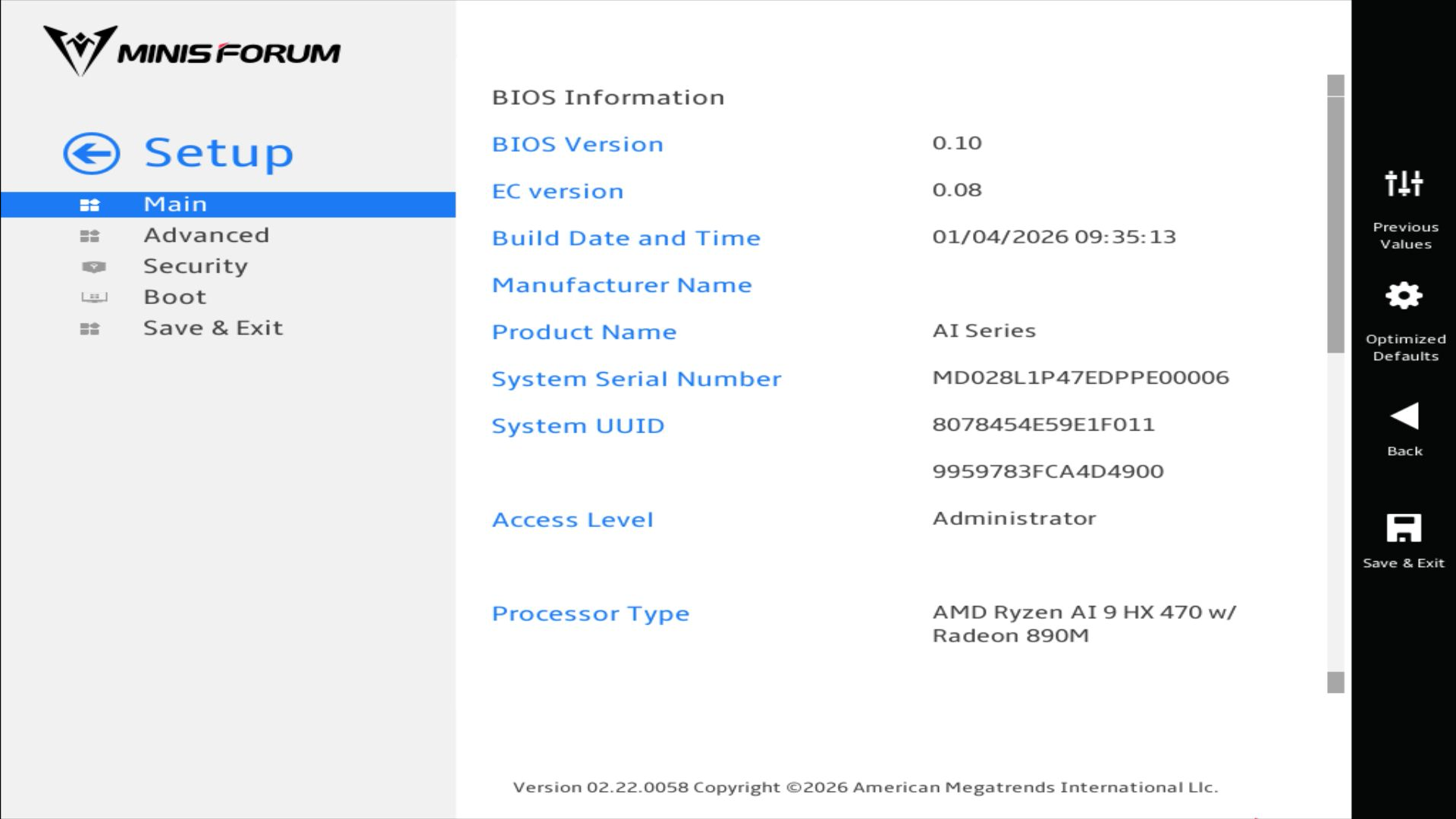Select the BIOS Version entry
This screenshot has height=819, width=1456.
[x=577, y=144]
